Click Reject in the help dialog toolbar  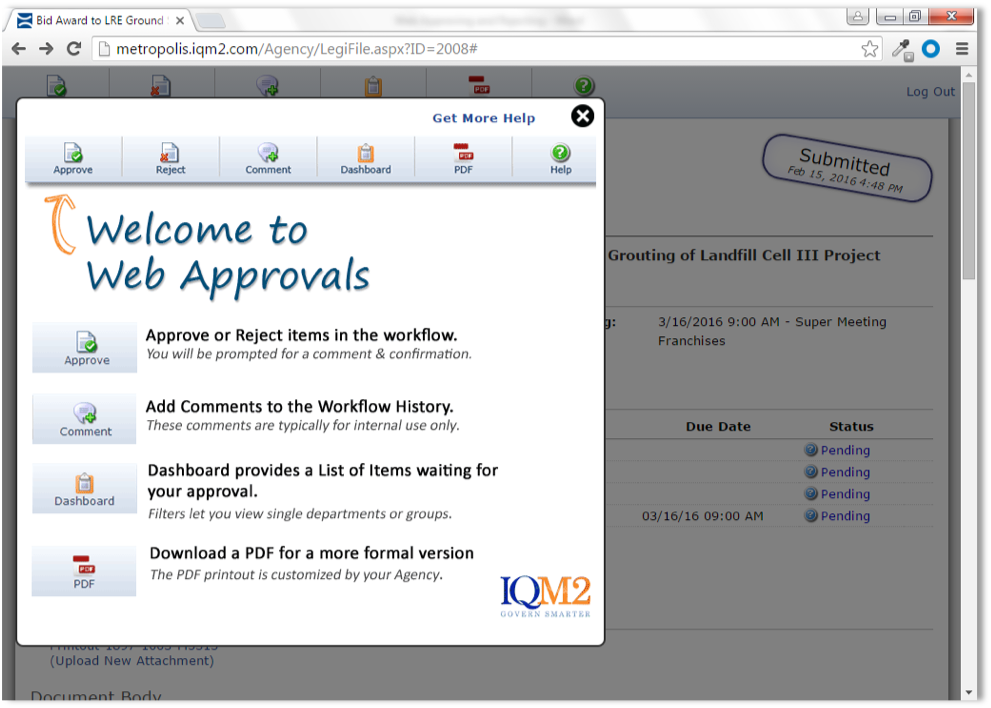[171, 158]
